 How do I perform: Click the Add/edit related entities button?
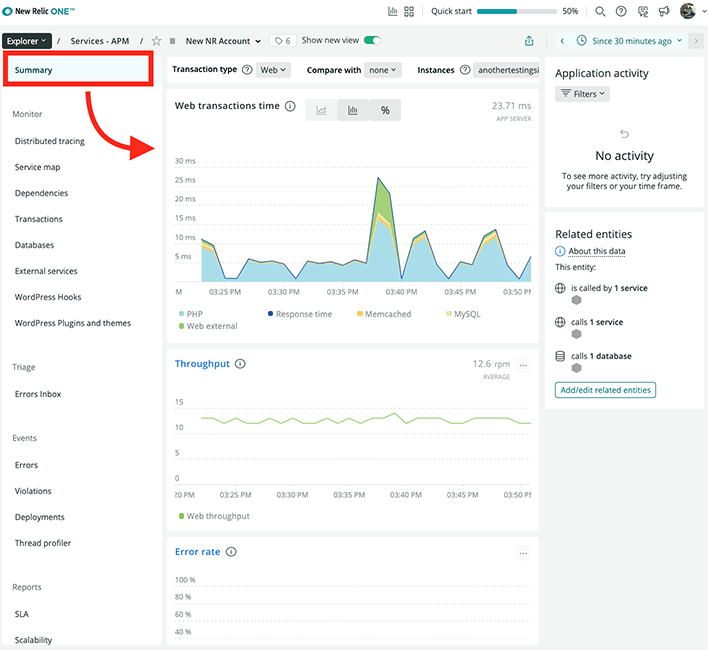pos(605,390)
